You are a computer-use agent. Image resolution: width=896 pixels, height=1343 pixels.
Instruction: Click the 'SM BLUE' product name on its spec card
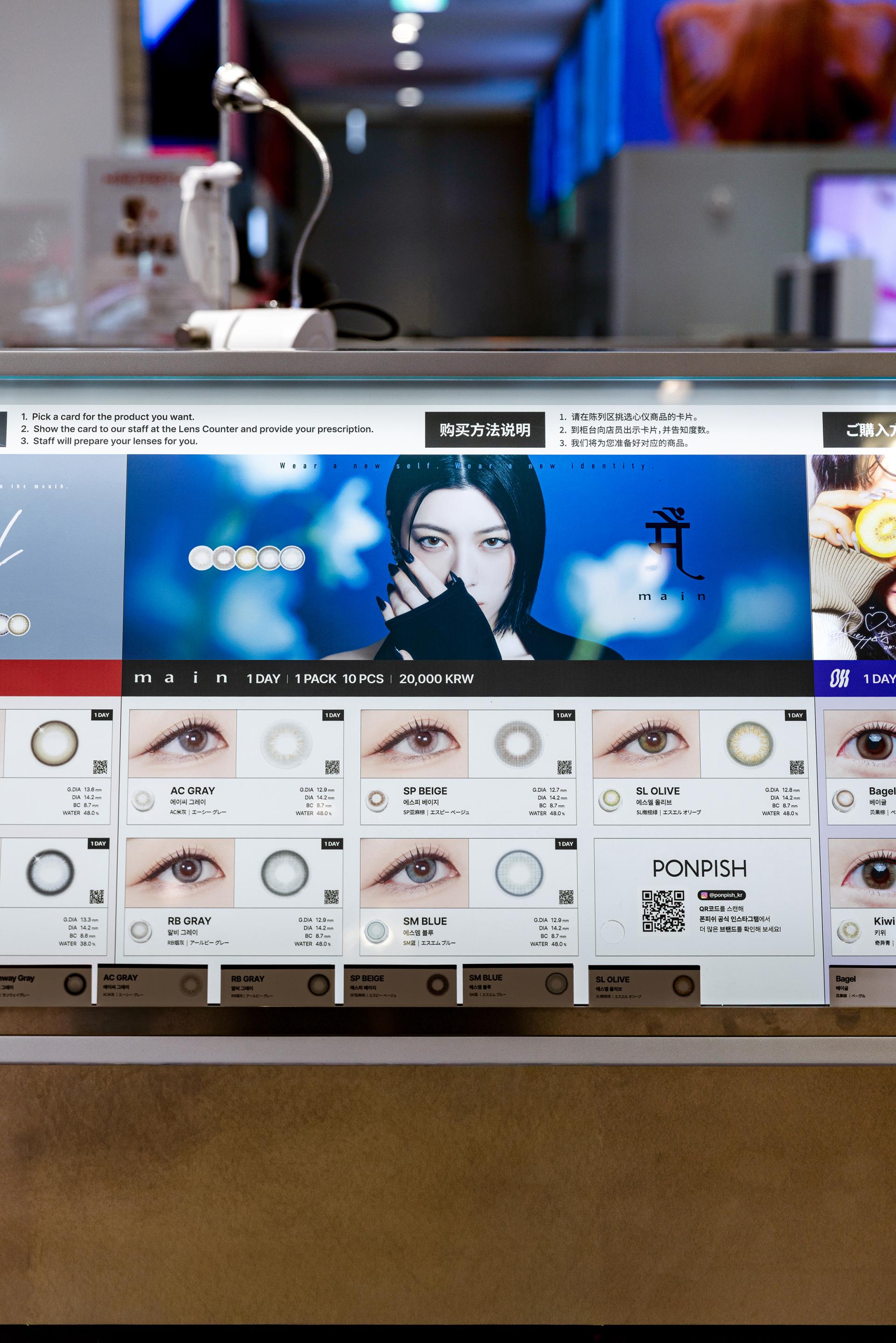(x=425, y=921)
